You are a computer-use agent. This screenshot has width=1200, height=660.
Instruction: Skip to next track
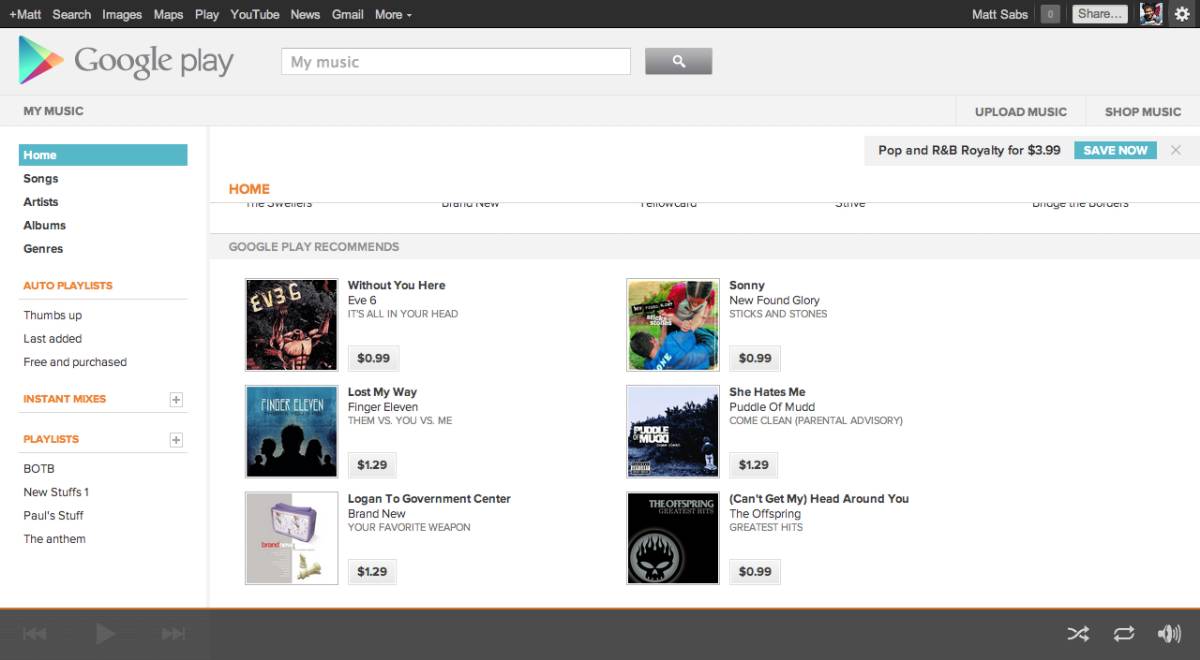[x=173, y=633]
